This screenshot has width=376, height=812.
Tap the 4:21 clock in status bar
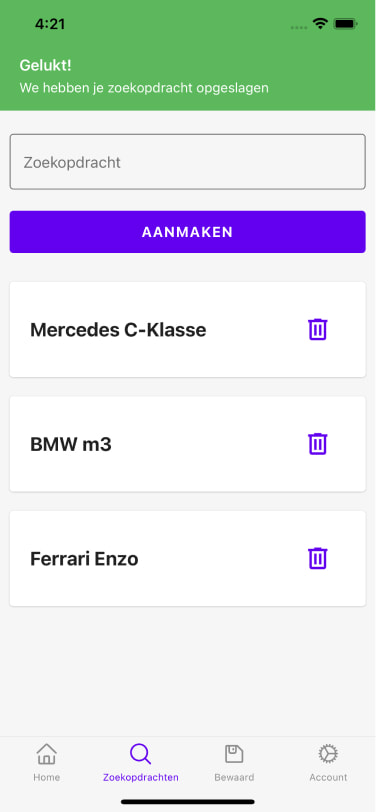[50, 24]
